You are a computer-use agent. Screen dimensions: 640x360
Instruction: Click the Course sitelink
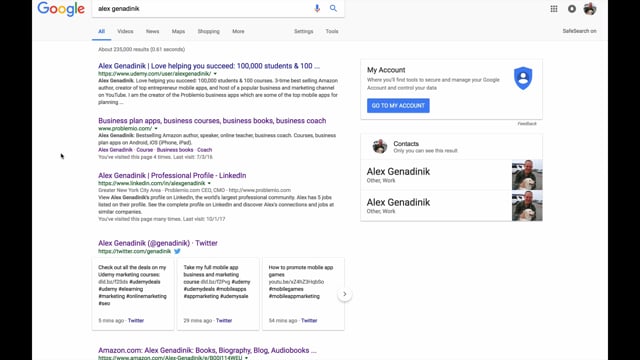click(x=144, y=150)
